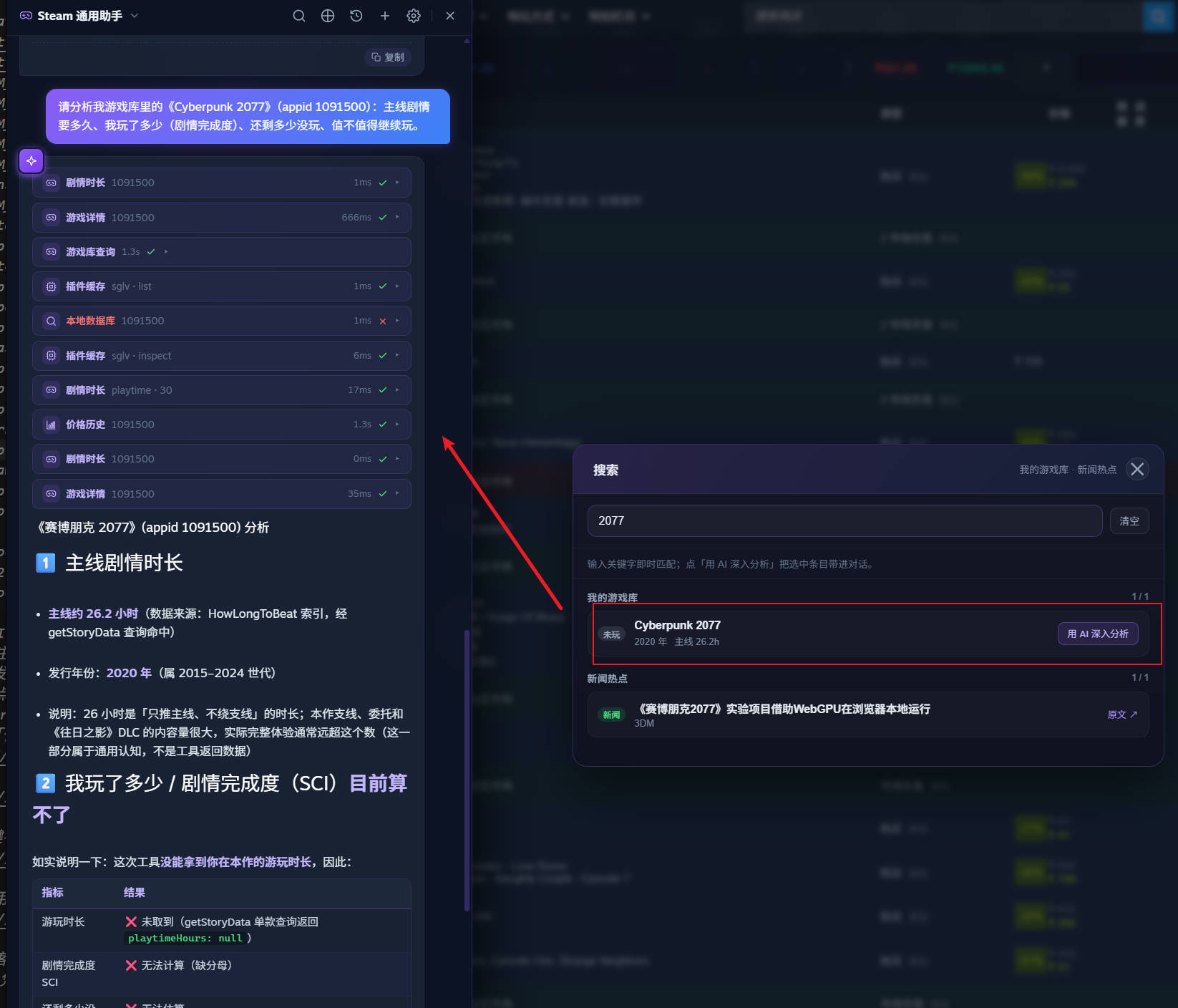Close the Steam assistant panel

(x=450, y=16)
